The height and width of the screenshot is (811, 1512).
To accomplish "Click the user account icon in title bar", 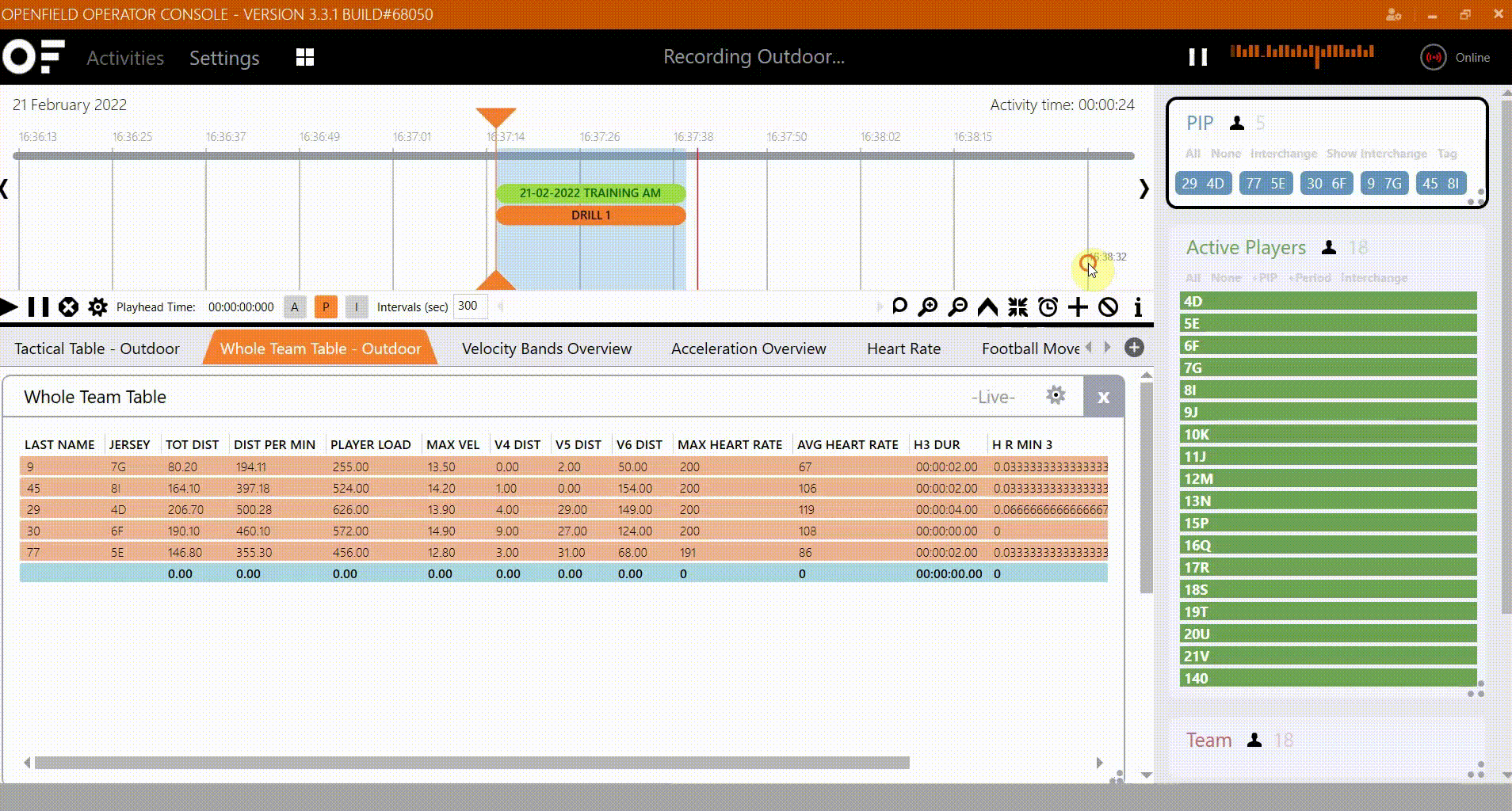I will tap(1394, 14).
